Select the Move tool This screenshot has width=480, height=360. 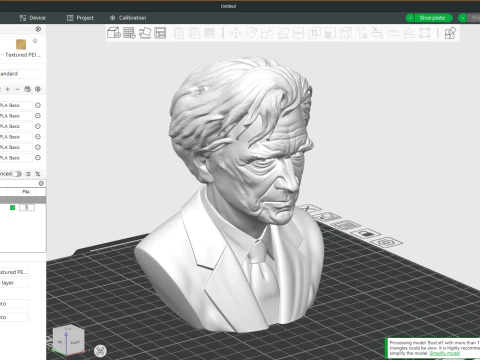236,33
